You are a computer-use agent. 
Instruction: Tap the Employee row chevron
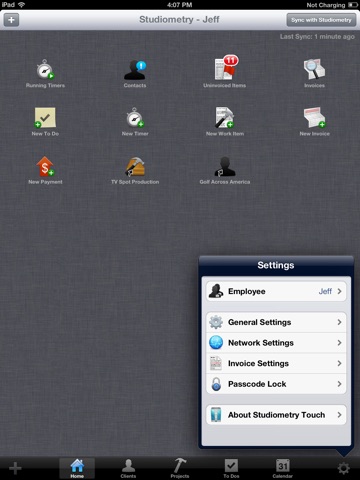click(339, 291)
